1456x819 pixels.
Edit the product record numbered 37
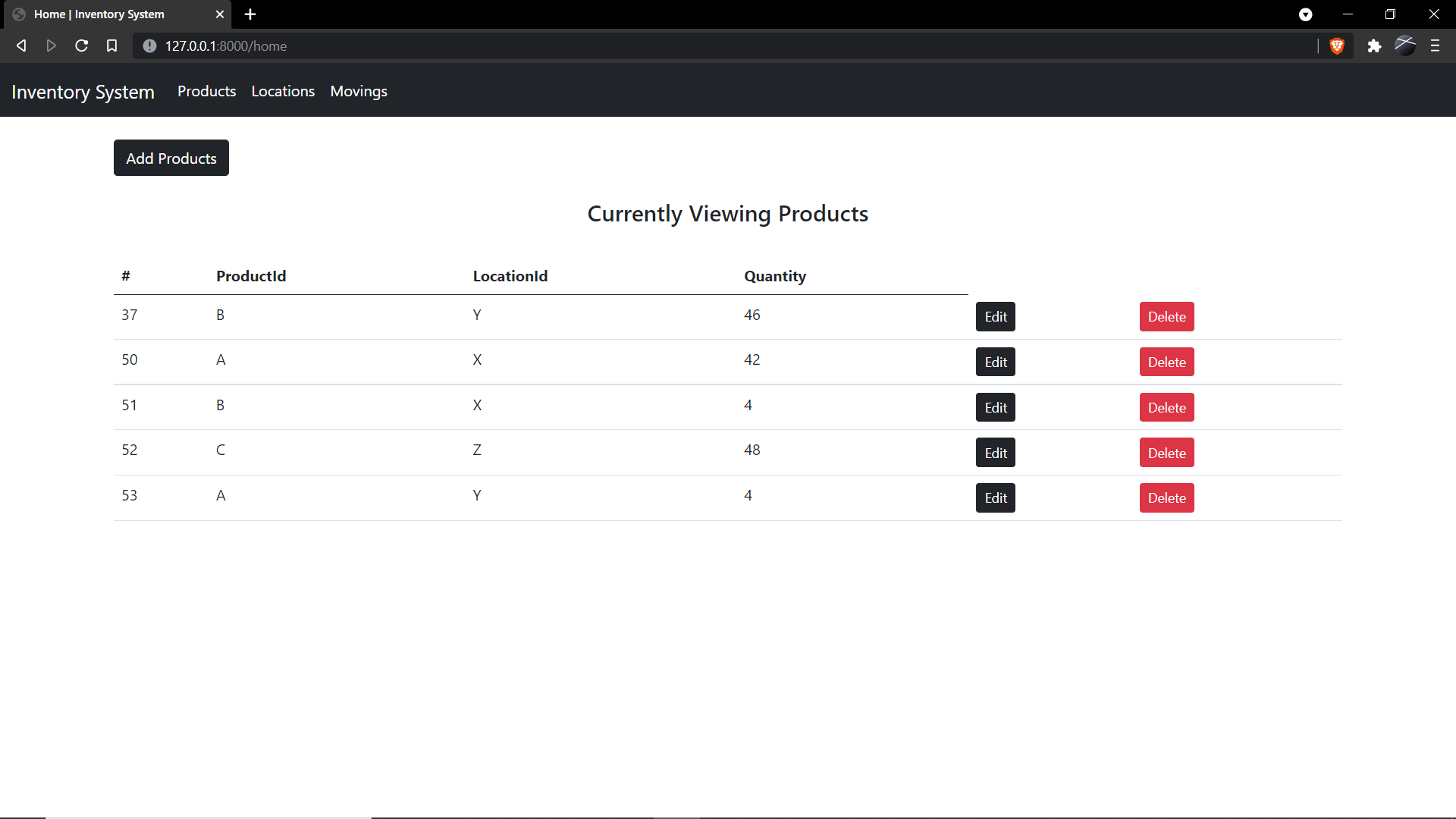click(x=995, y=316)
